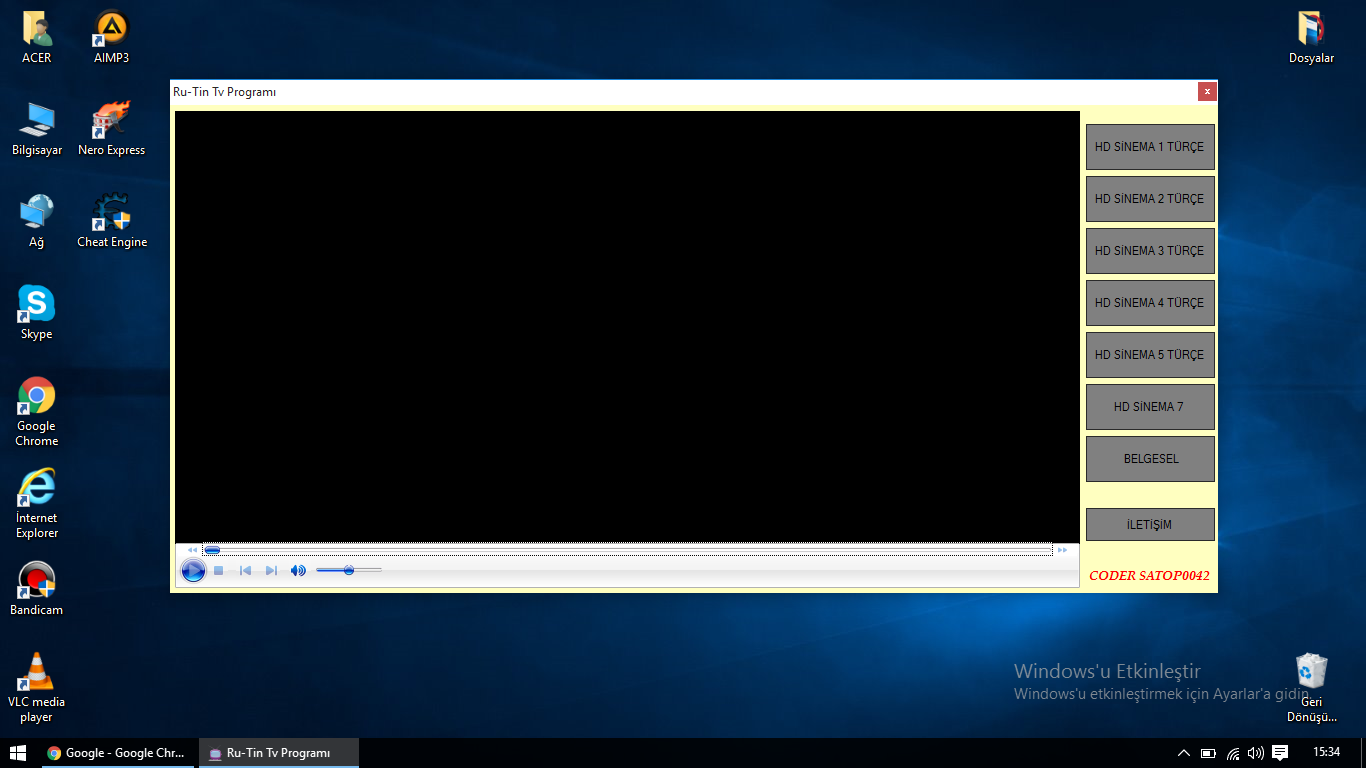
Task: Select the Skype desktop shortcut
Action: (x=37, y=314)
